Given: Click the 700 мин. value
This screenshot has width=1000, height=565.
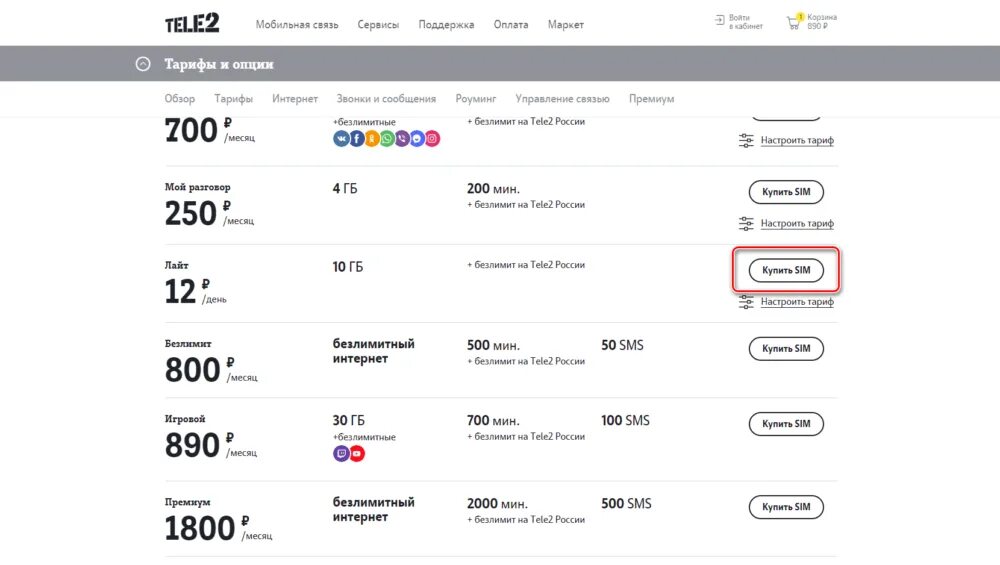Looking at the screenshot, I should tap(493, 420).
